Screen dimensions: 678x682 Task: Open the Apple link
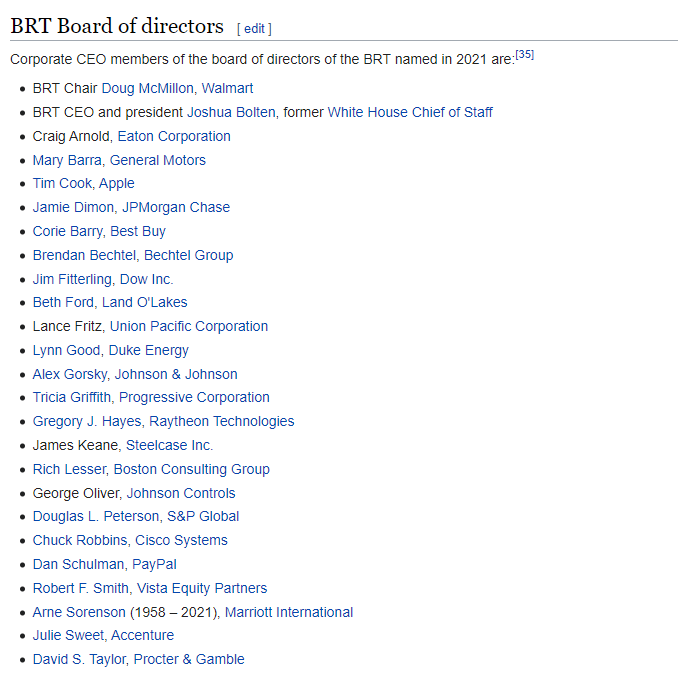(117, 183)
